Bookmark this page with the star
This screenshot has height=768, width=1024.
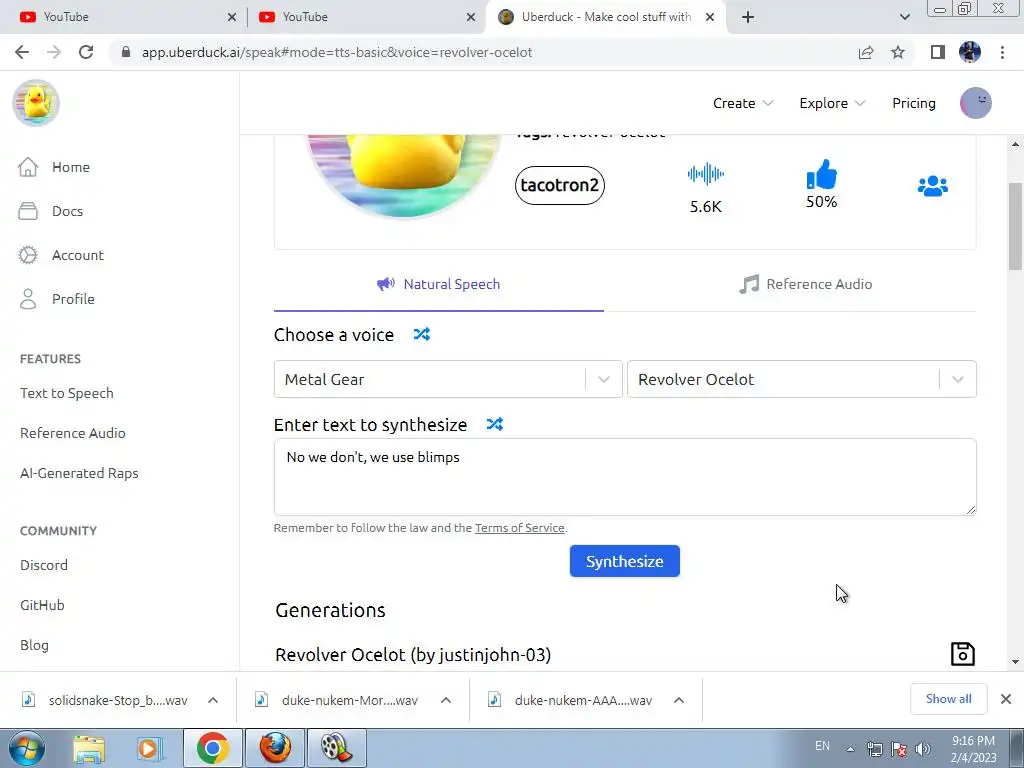(x=898, y=52)
